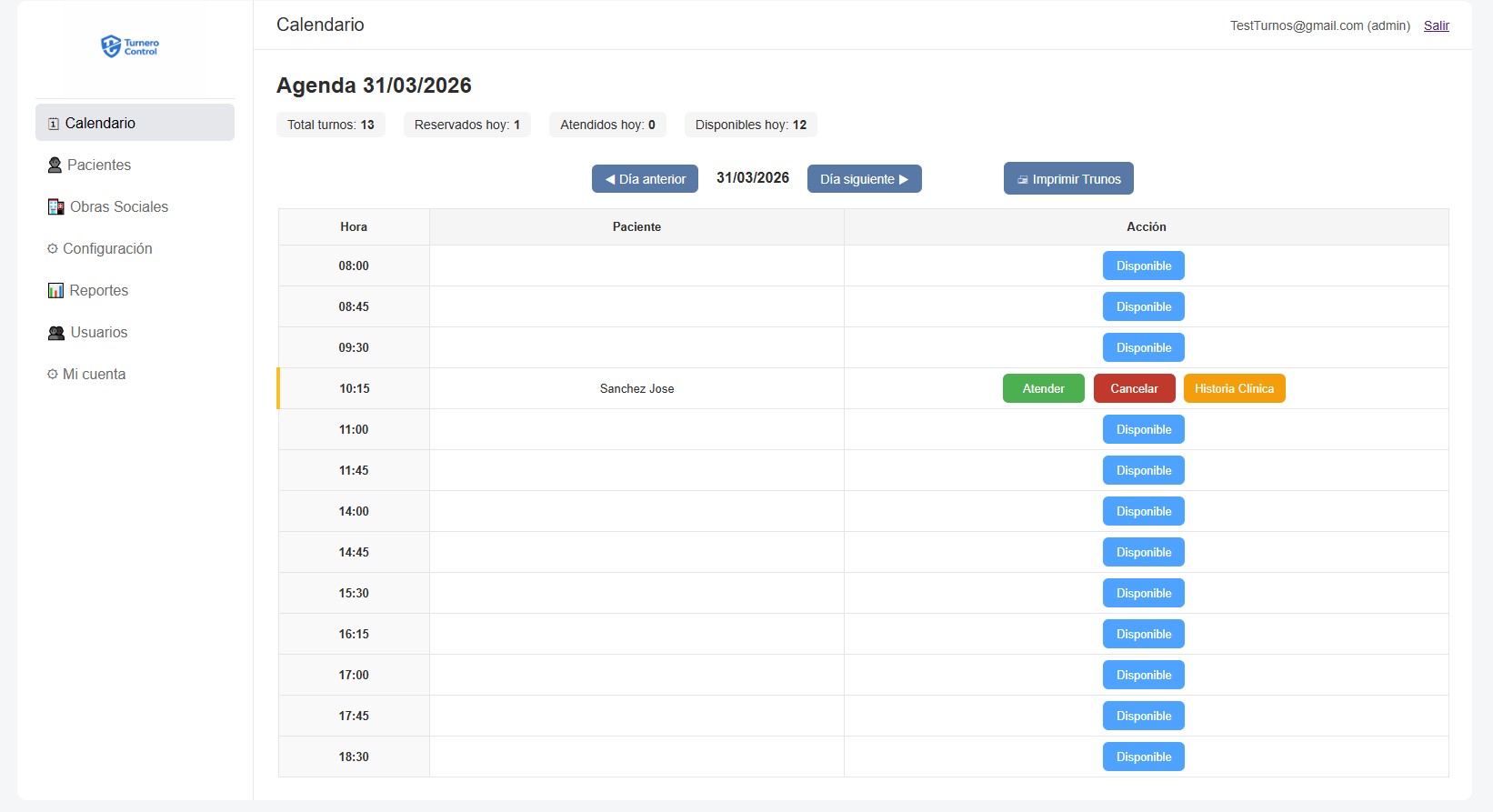Open the Pacientes menu item
1493x812 pixels.
98,165
